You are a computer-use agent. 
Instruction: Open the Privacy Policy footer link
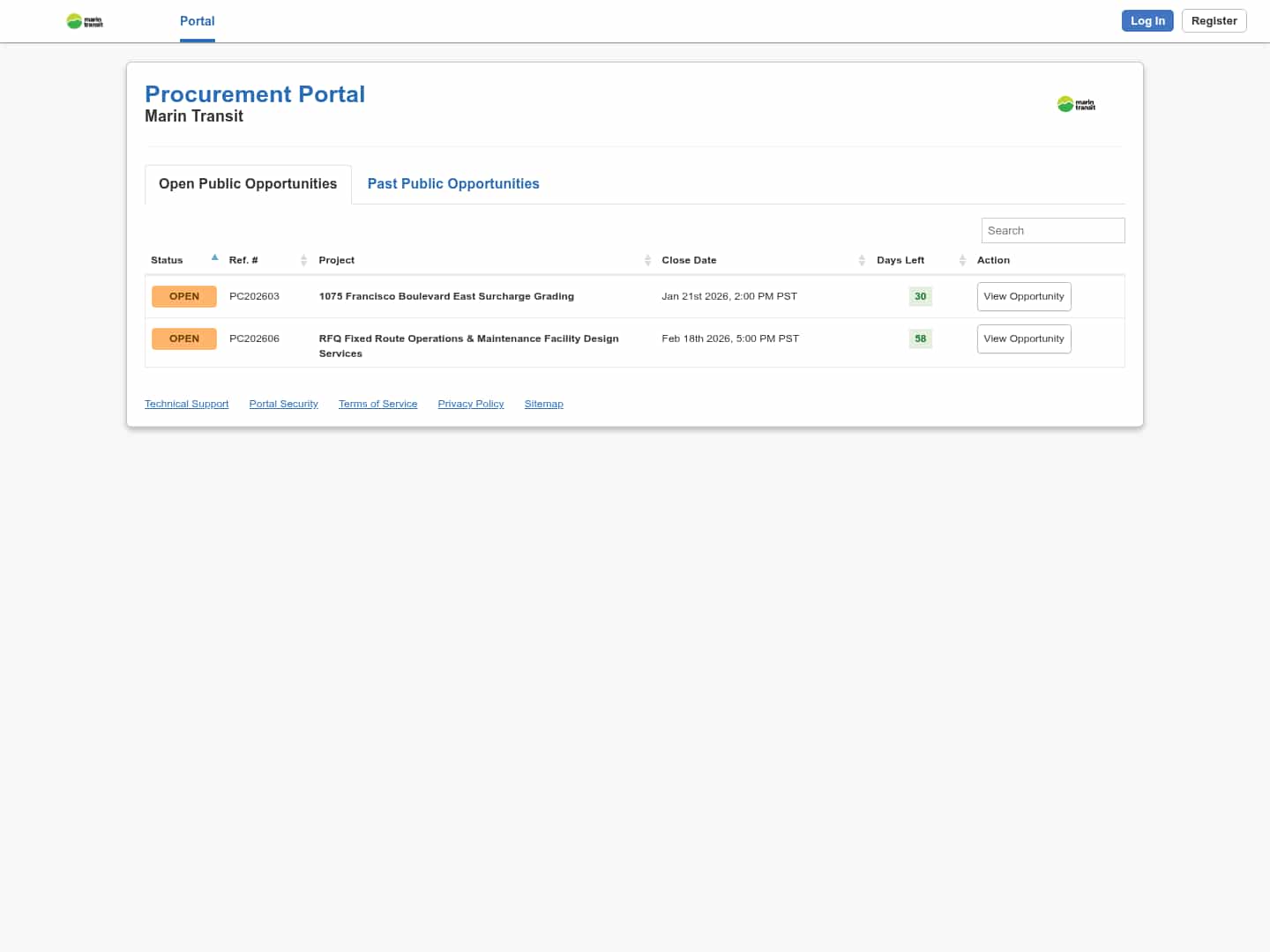click(x=470, y=404)
